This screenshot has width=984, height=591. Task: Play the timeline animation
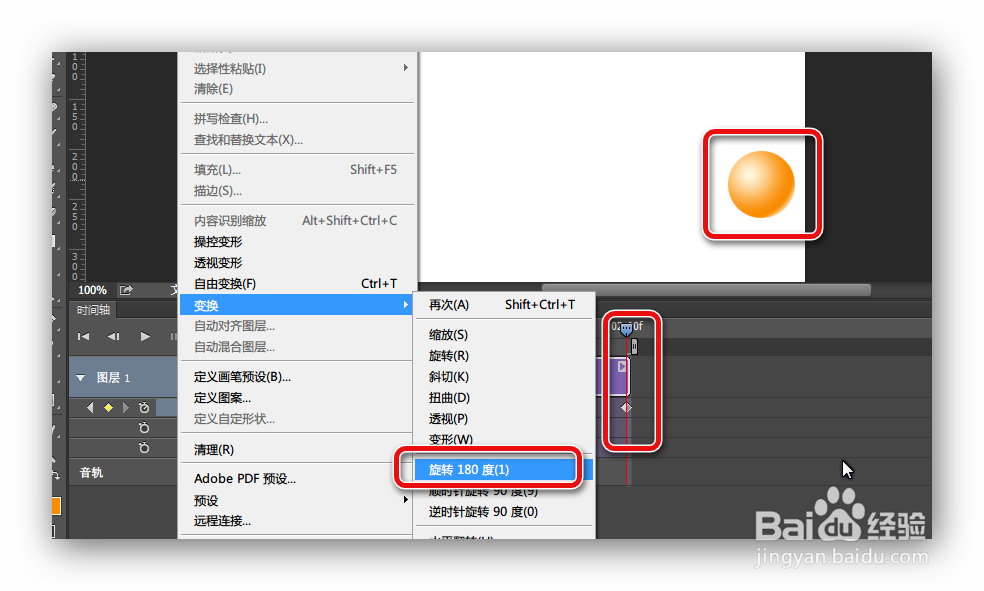coord(145,336)
